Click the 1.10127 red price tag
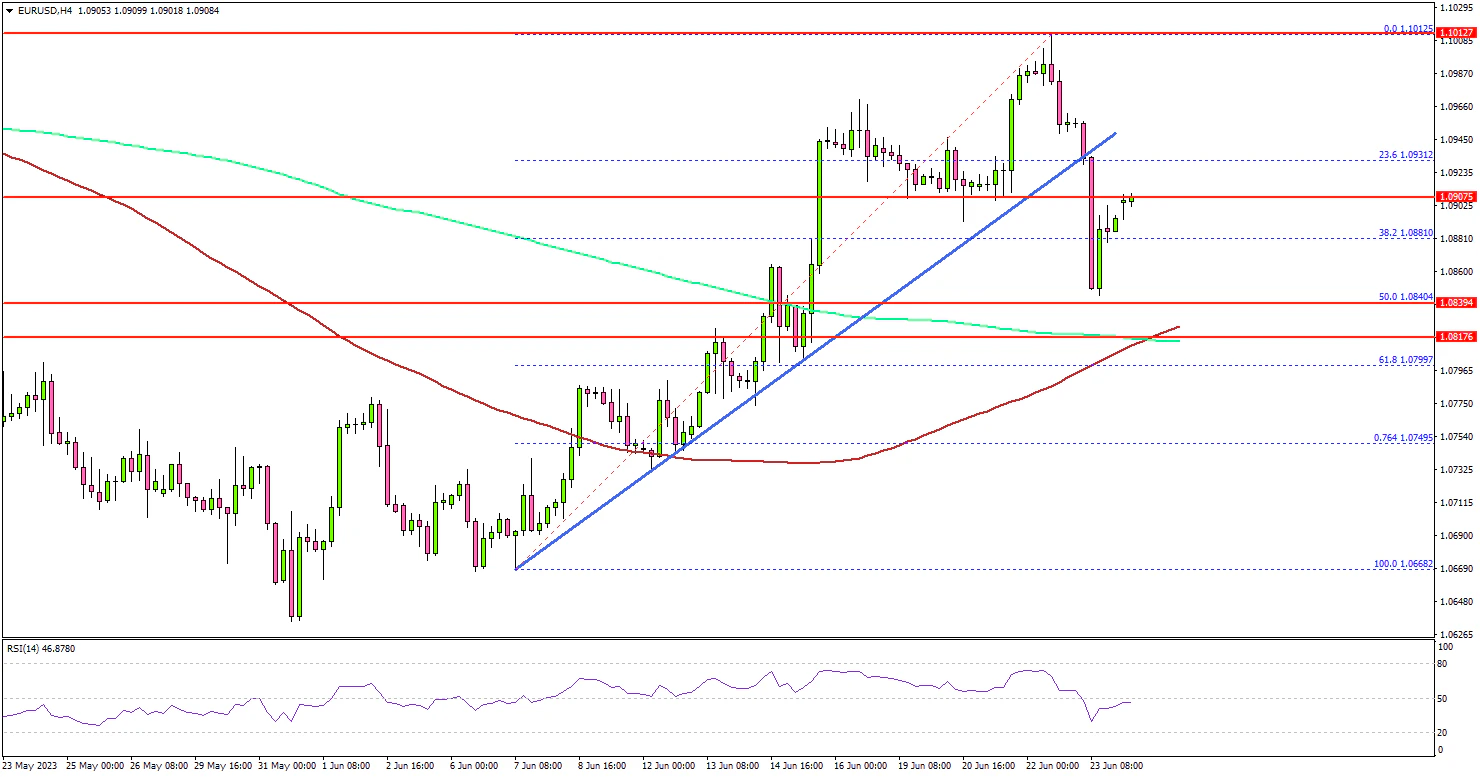The height and width of the screenshot is (777, 1480). (1454, 33)
